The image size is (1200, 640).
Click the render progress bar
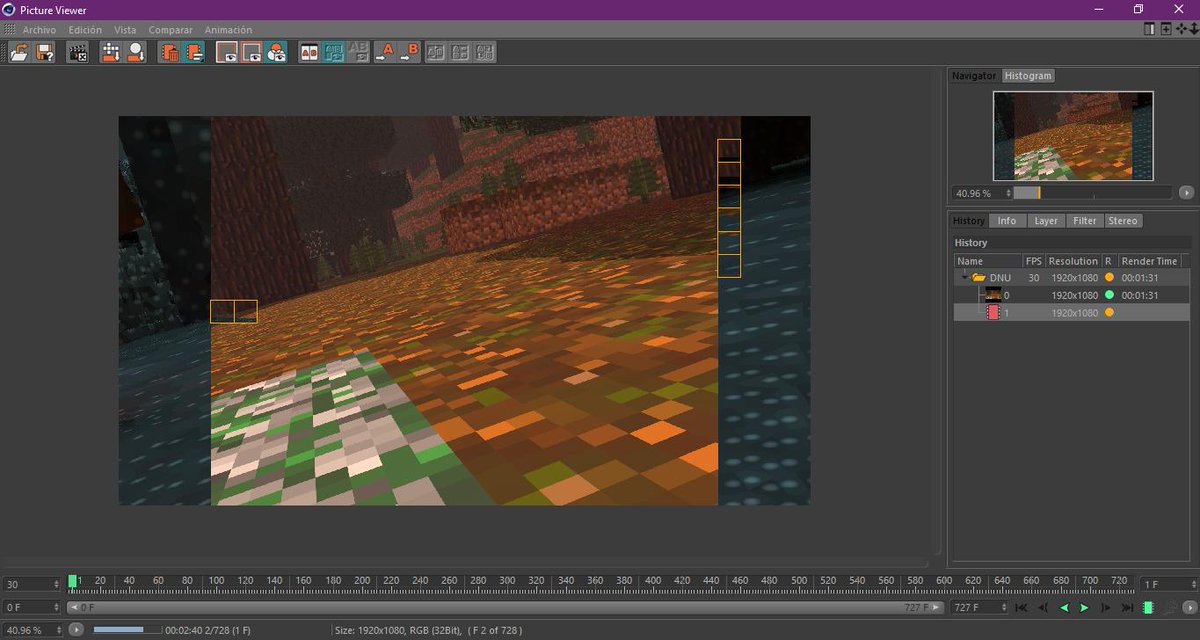(126, 630)
